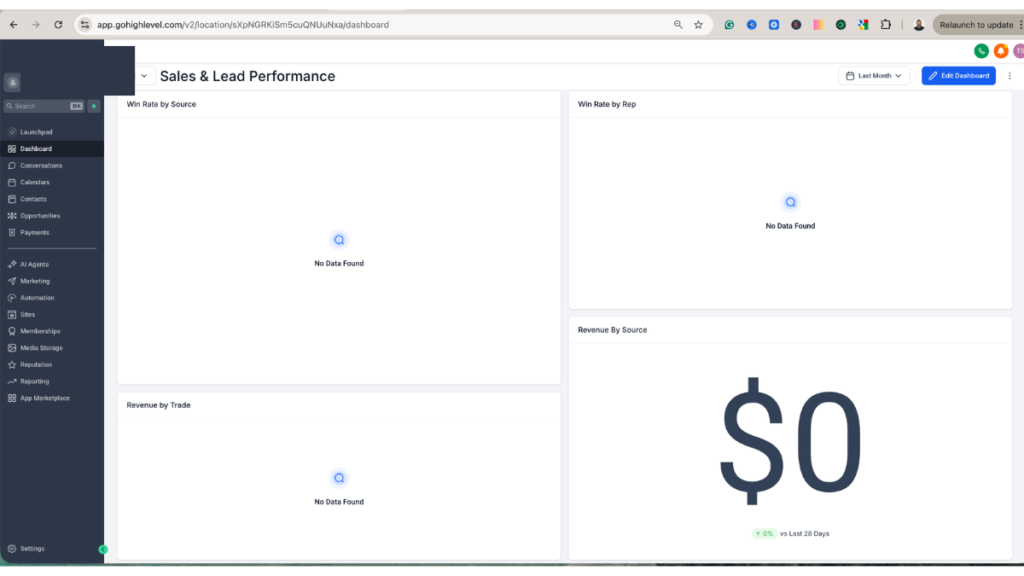
Task: Collapse the sidebar with the green arrow
Action: (x=103, y=549)
